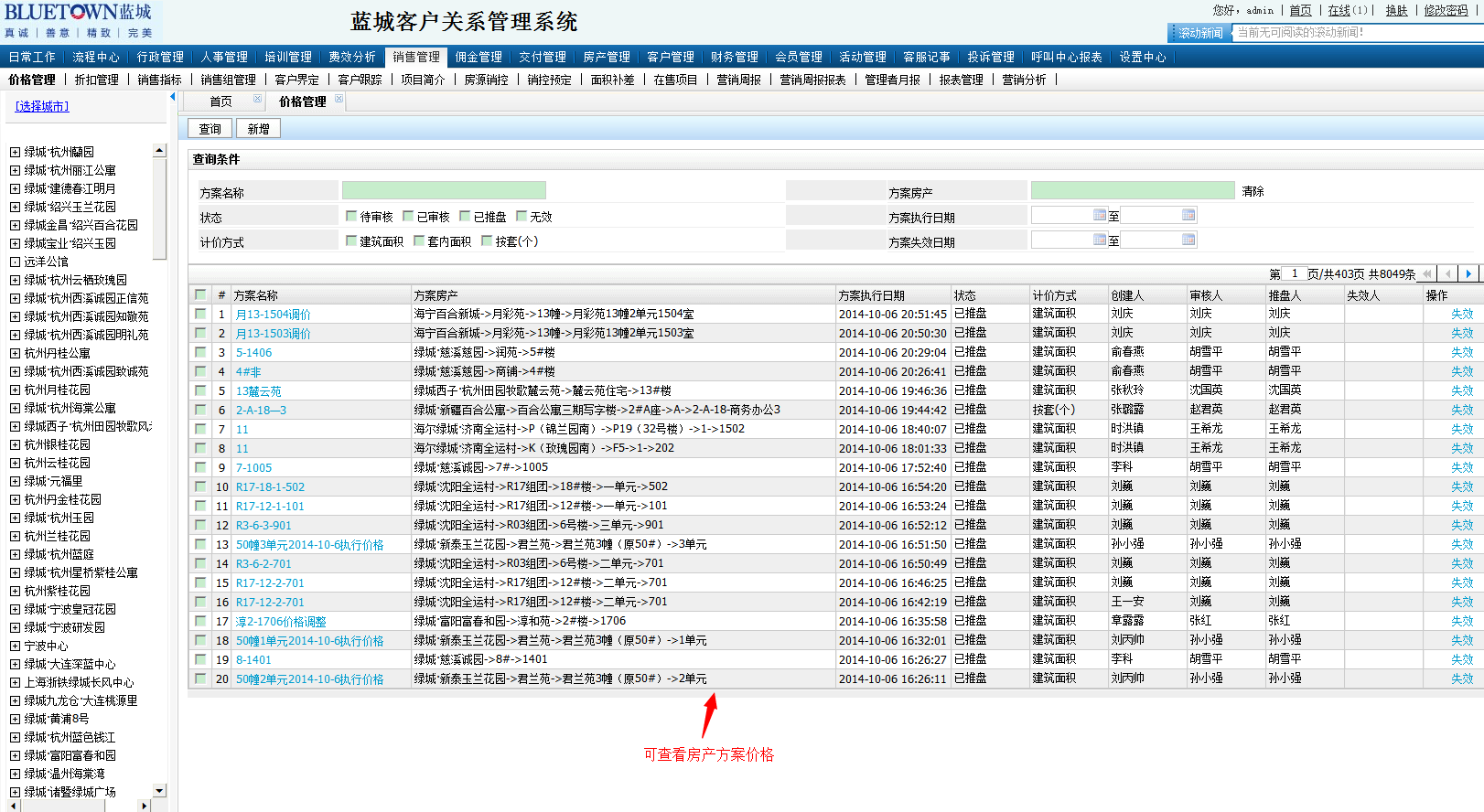Open 营销分析 submenu item
Image resolution: width=1484 pixels, height=812 pixels.
[x=1025, y=80]
